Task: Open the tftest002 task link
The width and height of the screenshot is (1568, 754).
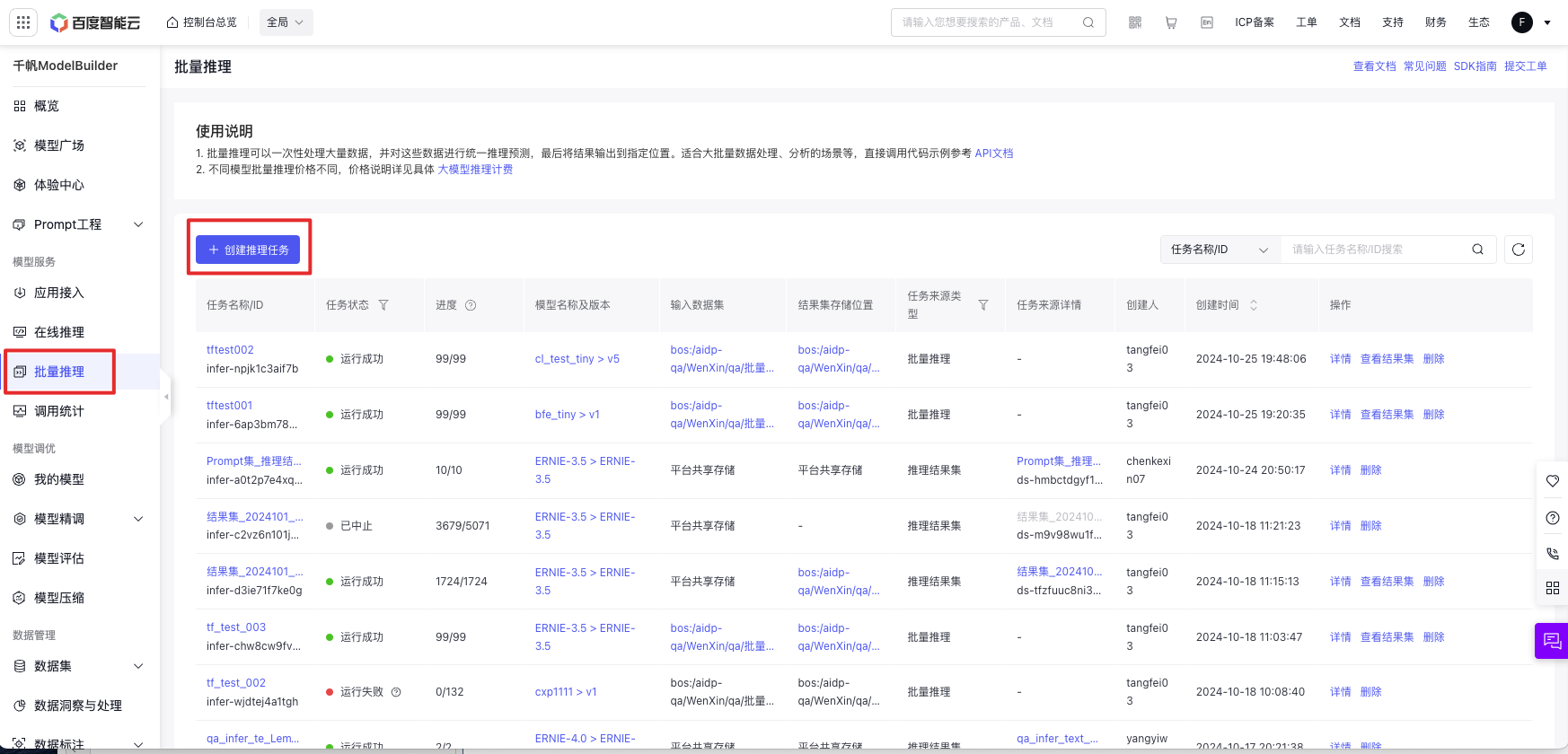Action: (x=230, y=350)
